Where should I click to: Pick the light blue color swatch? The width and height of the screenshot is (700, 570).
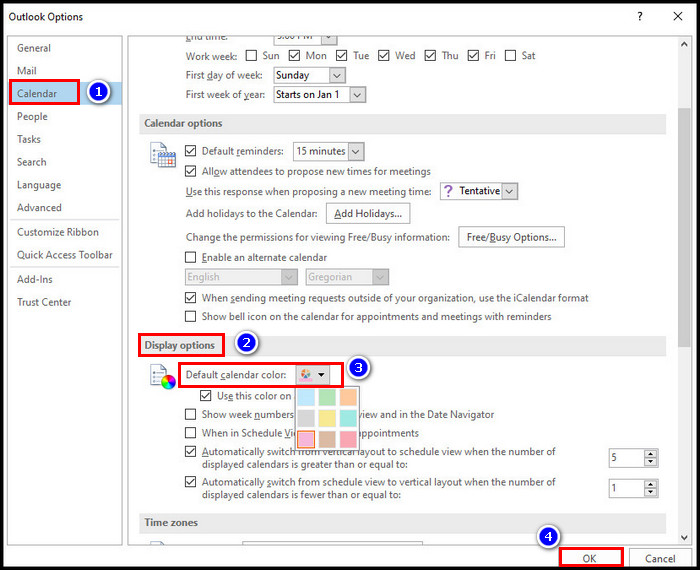click(x=306, y=397)
